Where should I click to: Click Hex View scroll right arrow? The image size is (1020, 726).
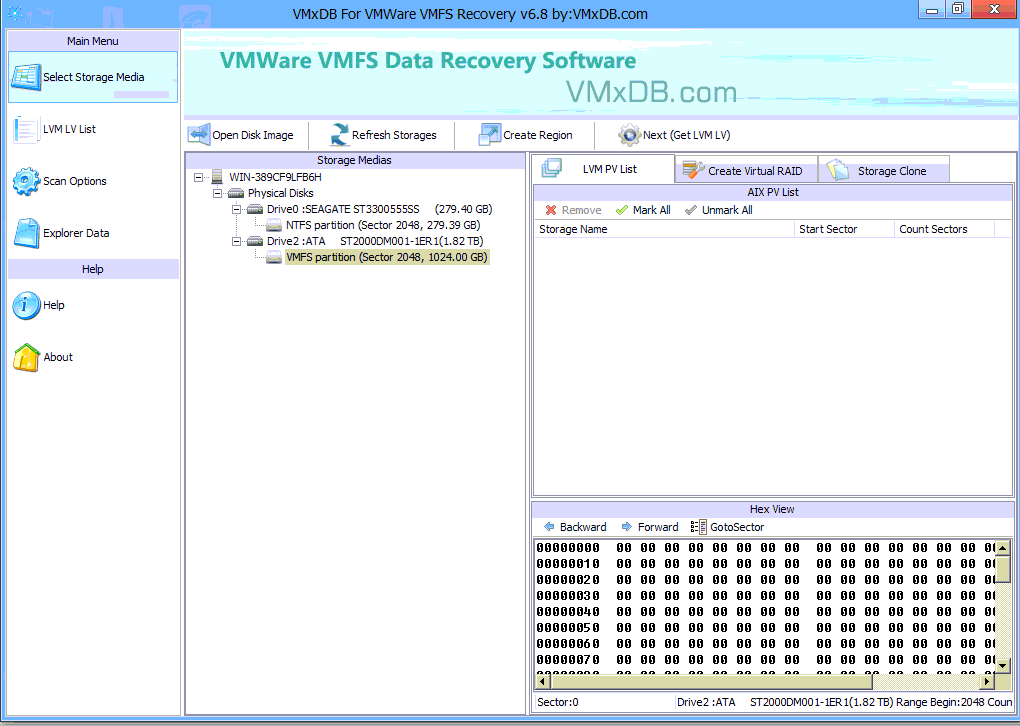[987, 681]
